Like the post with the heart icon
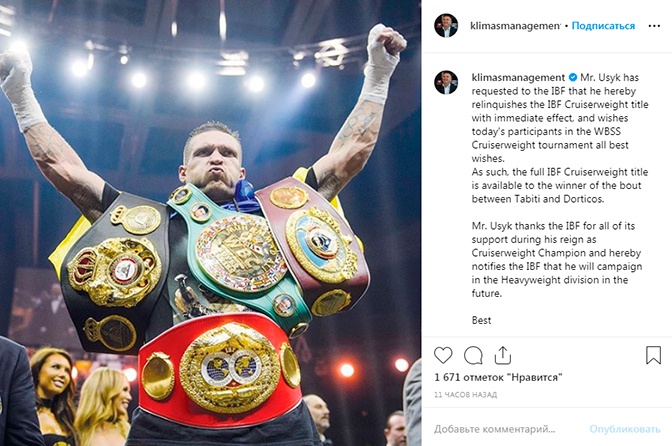Screen dimensions: 672x446 coord(443,356)
